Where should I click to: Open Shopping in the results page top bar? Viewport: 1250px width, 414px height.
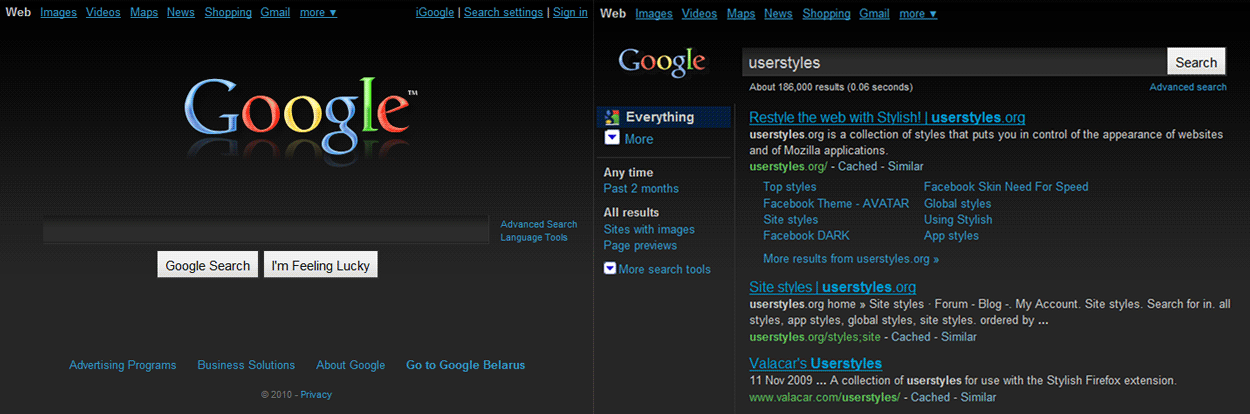pyautogui.click(x=826, y=14)
